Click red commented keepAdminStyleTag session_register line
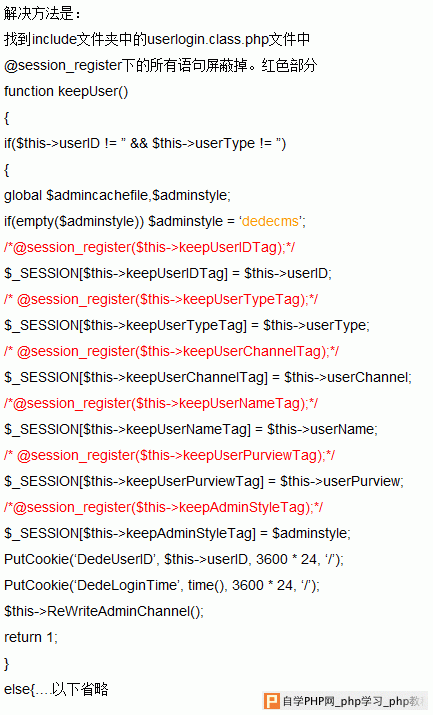 pos(164,508)
